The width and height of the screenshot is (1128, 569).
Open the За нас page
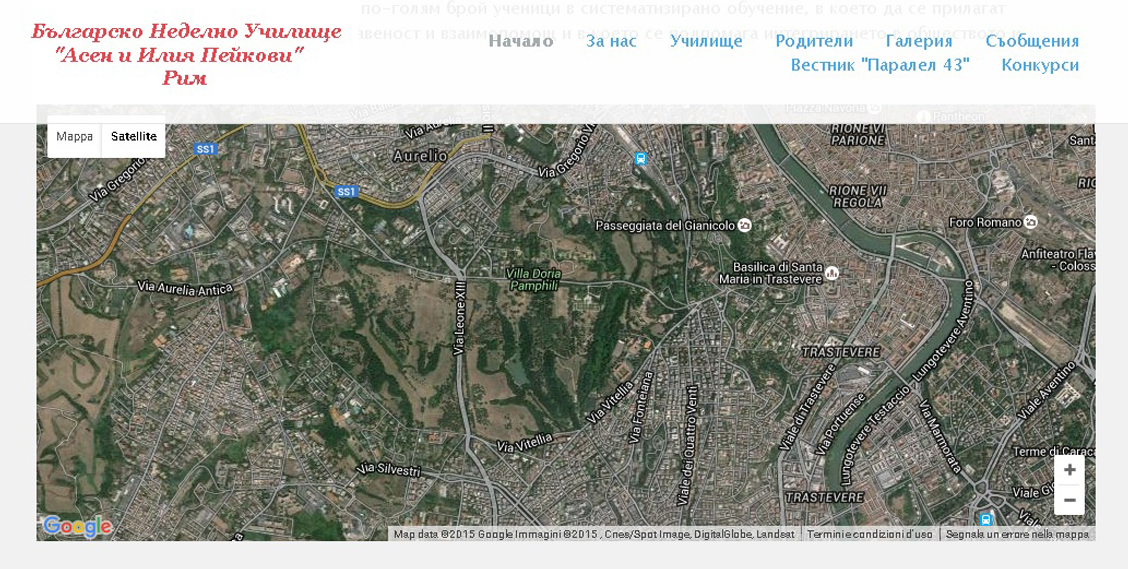[611, 41]
